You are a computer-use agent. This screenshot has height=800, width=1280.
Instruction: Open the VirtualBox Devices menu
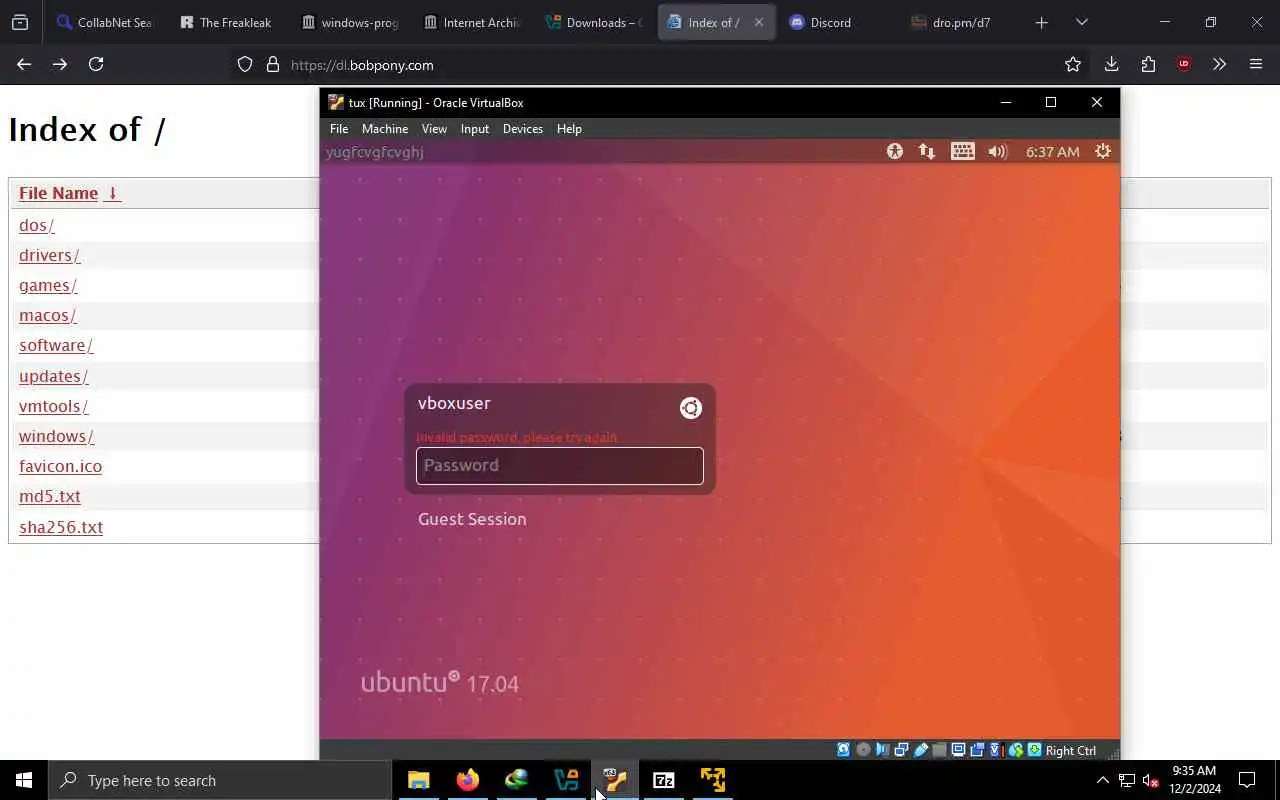coord(523,128)
